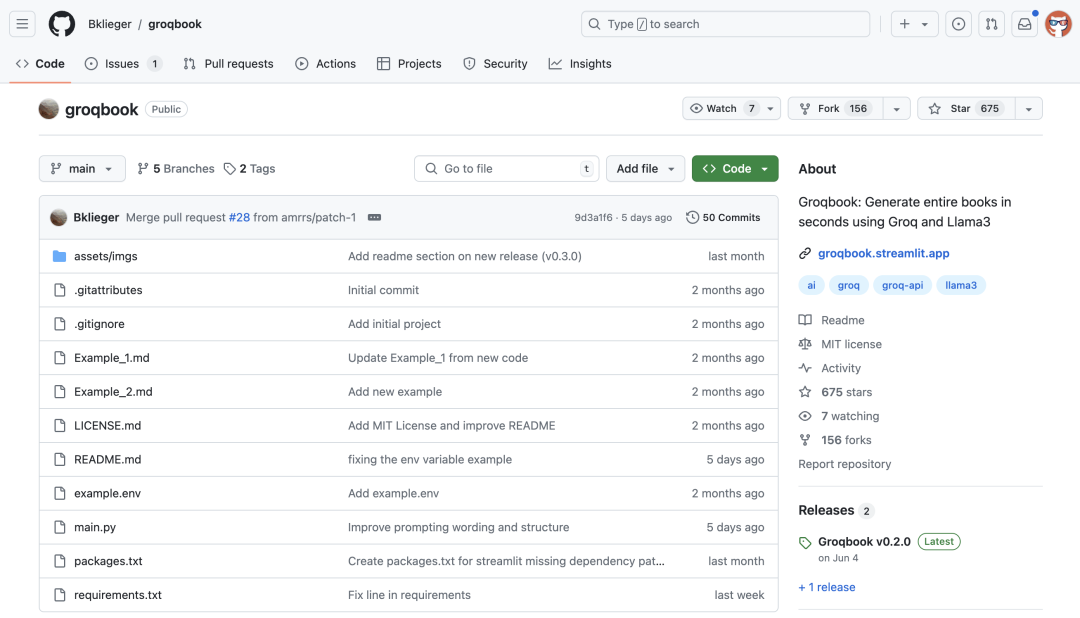This screenshot has height=618, width=1080.
Task: Open the notifications inbox
Action: click(1024, 24)
